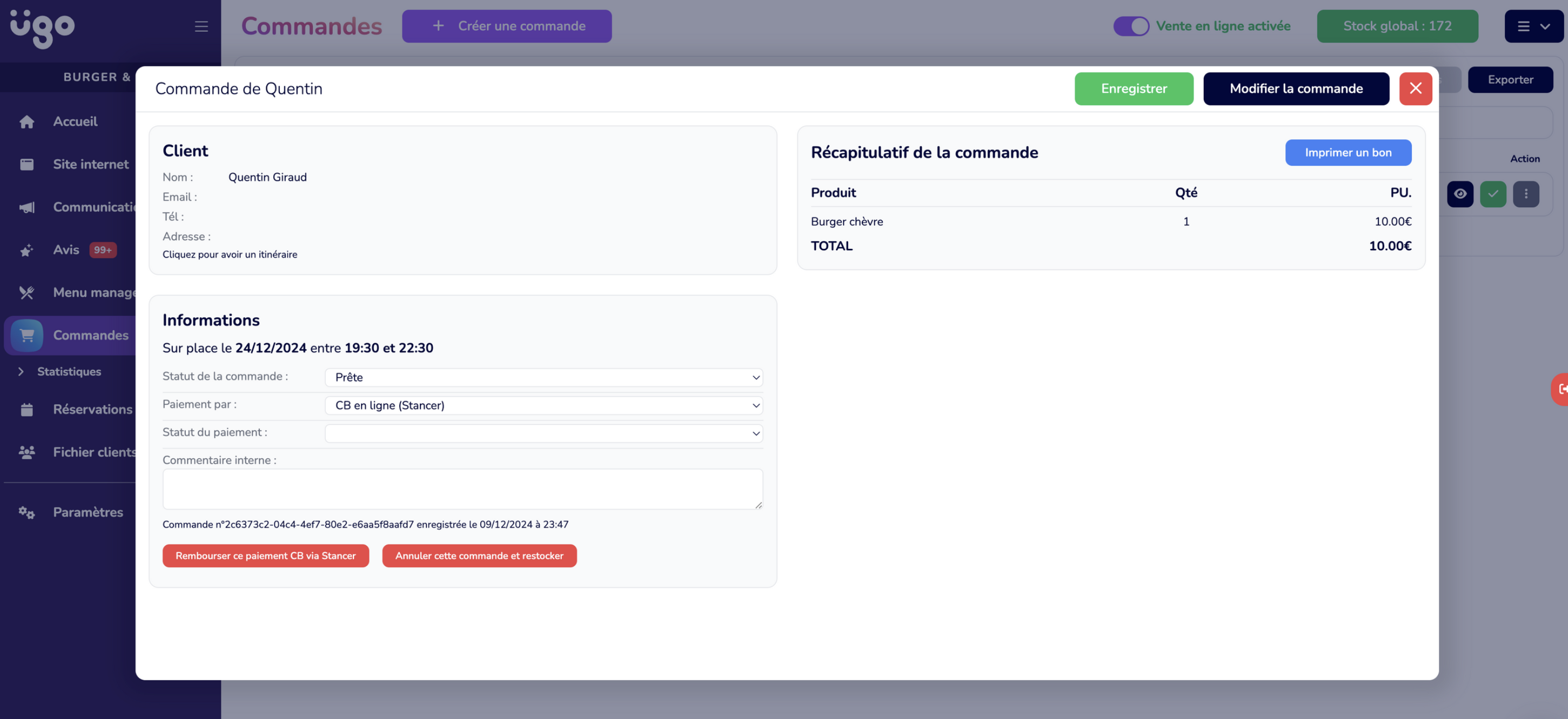
Task: Collapse the sidebar with the hamburger icon
Action: coord(202,26)
